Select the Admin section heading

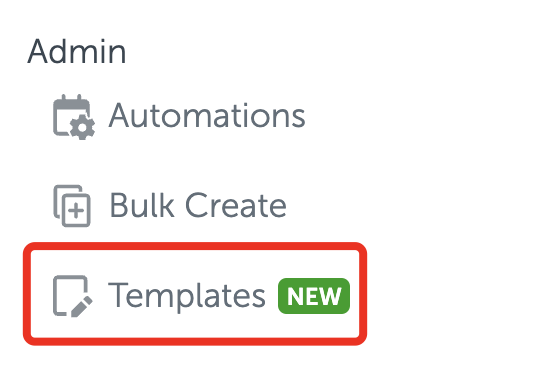pos(77,51)
